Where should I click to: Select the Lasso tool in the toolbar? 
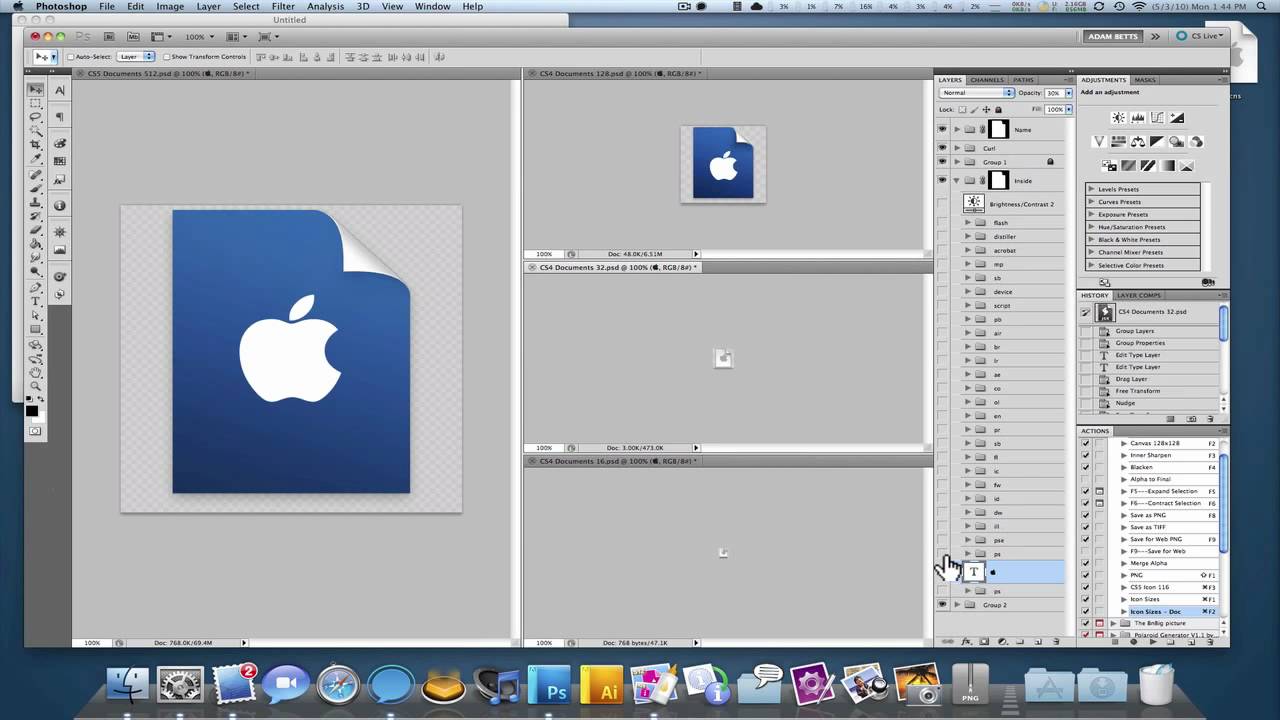36,116
